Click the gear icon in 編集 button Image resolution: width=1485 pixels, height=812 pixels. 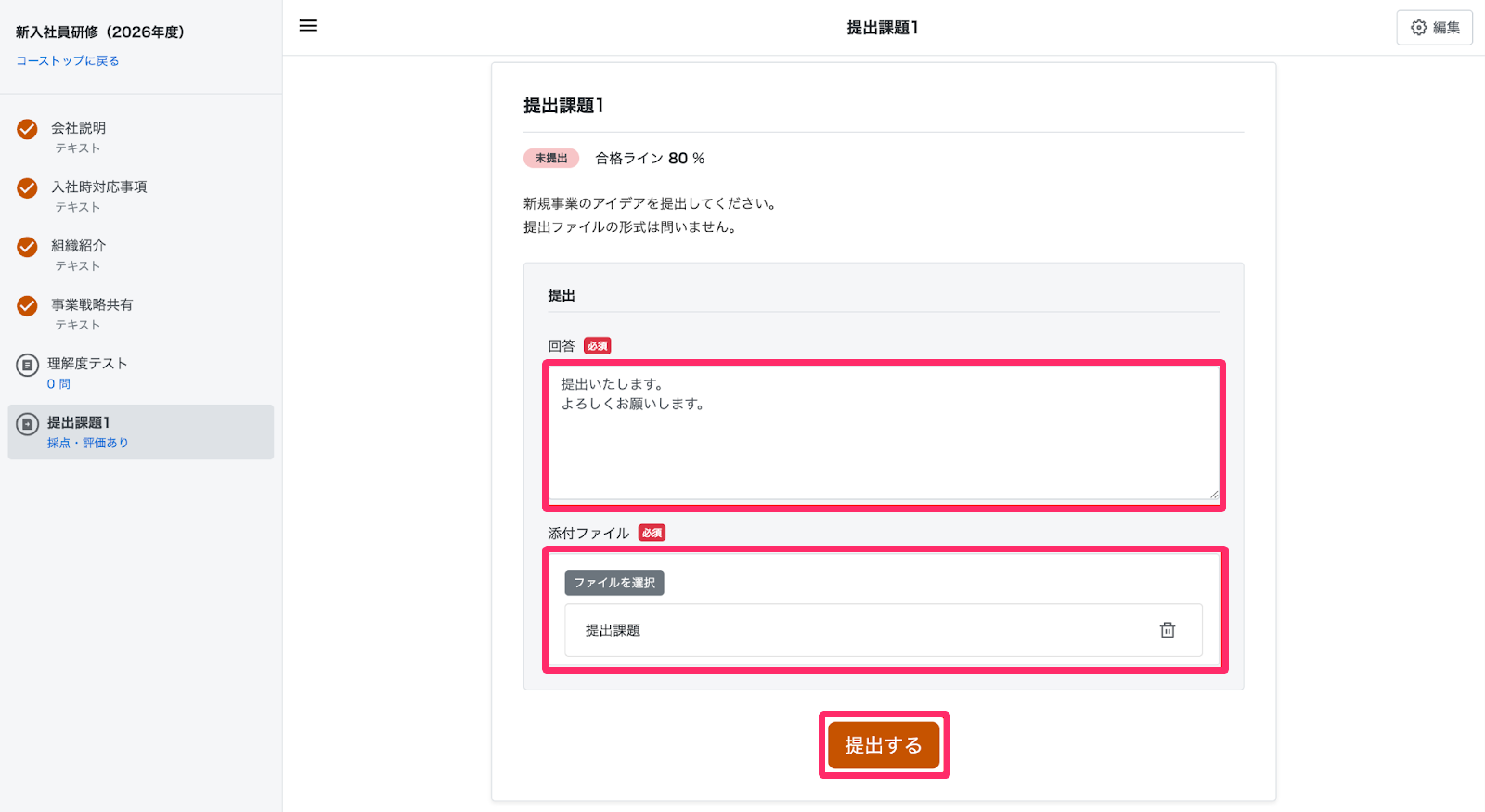point(1419,28)
